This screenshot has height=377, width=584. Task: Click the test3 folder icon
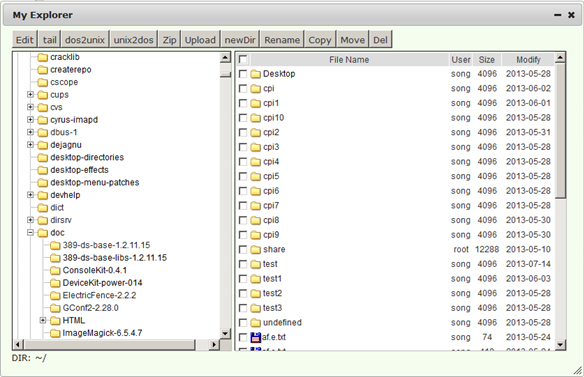click(x=256, y=308)
